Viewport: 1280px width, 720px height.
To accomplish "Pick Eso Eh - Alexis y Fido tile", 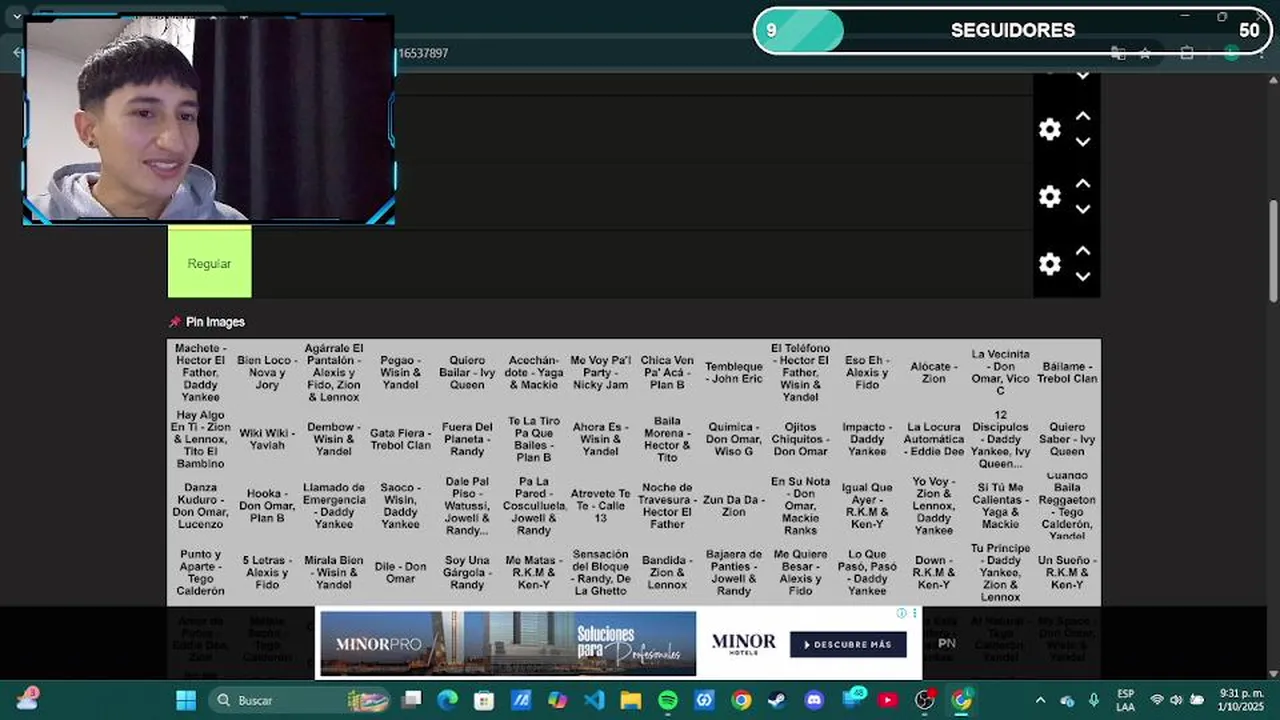I will coord(867,372).
